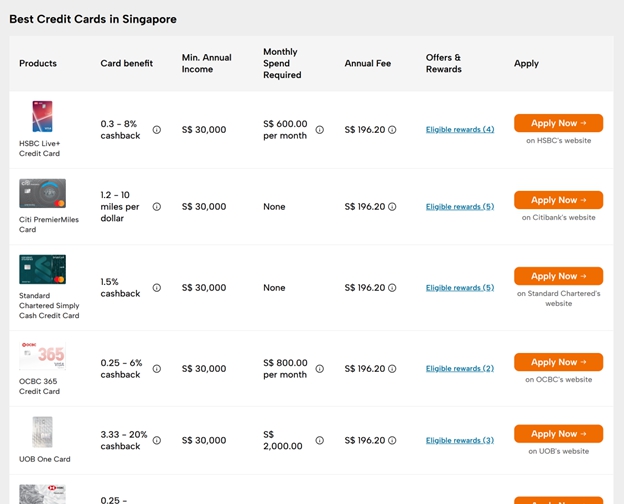Click the OCBC 365 card image
Image resolution: width=624 pixels, height=504 pixels.
pyautogui.click(x=43, y=356)
